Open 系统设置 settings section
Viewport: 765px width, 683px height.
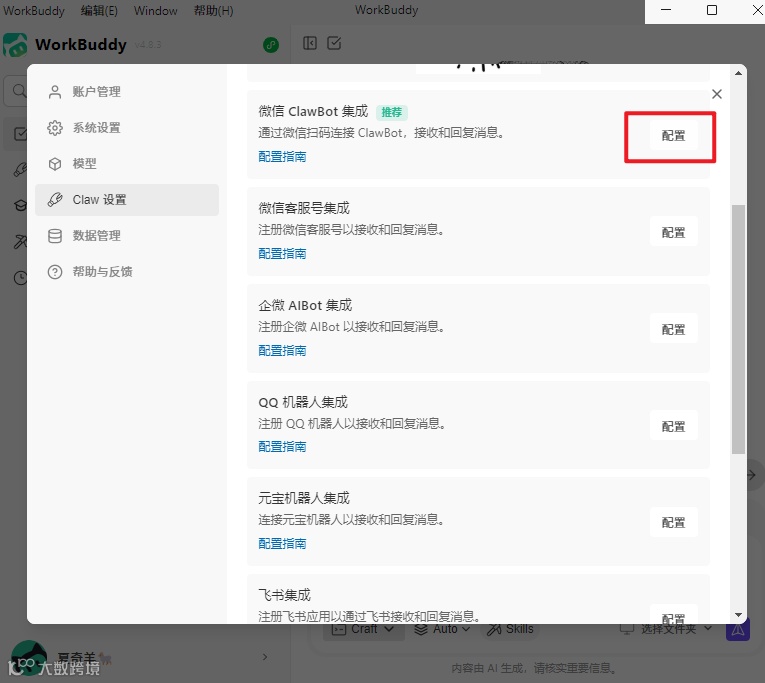127,128
